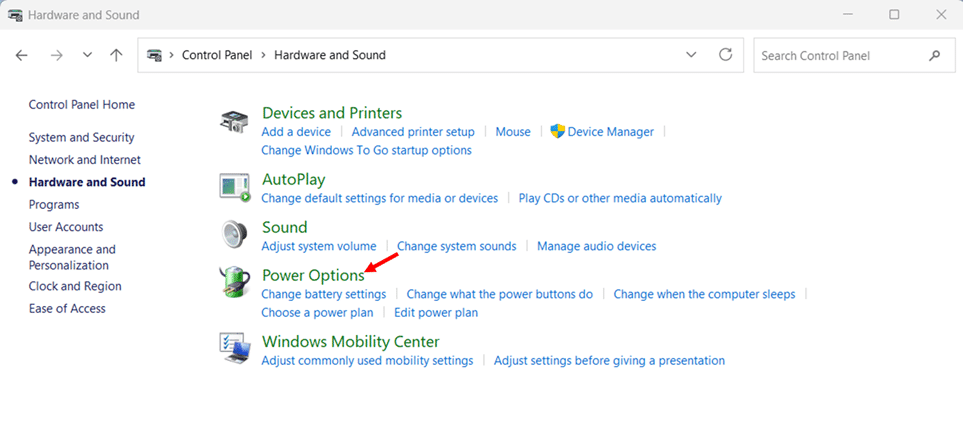963x439 pixels.
Task: Go back with the left arrow
Action: coord(21,55)
